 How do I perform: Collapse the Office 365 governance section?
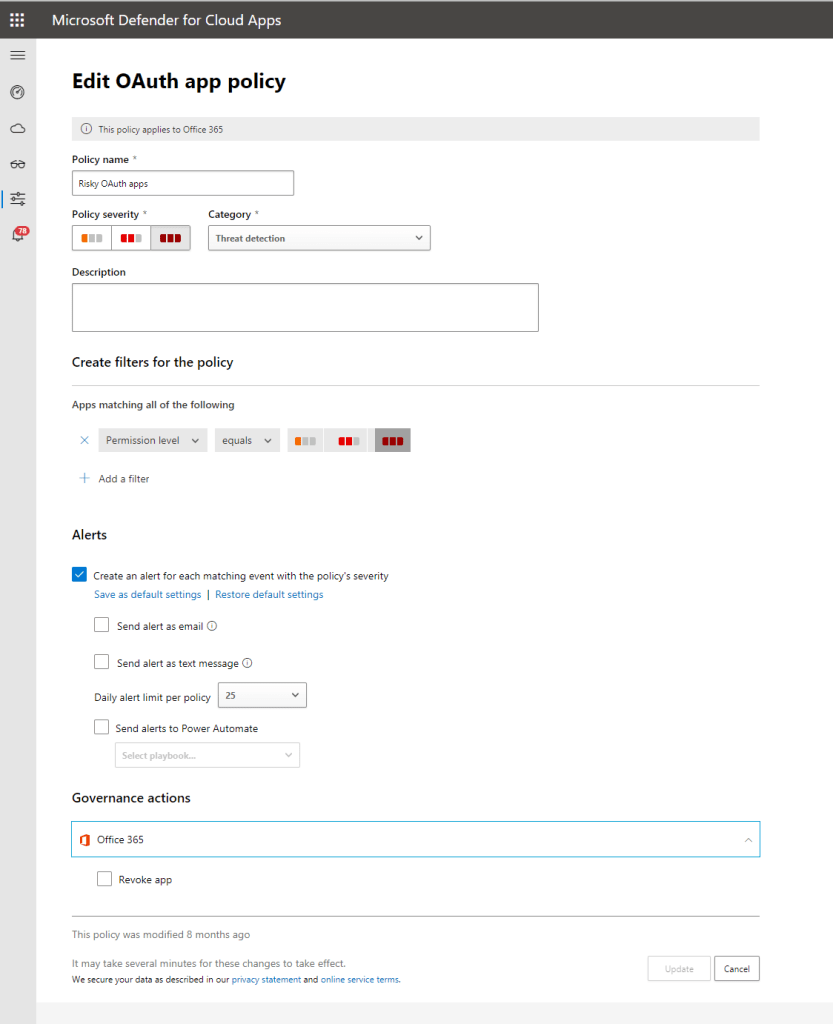pyautogui.click(x=748, y=840)
